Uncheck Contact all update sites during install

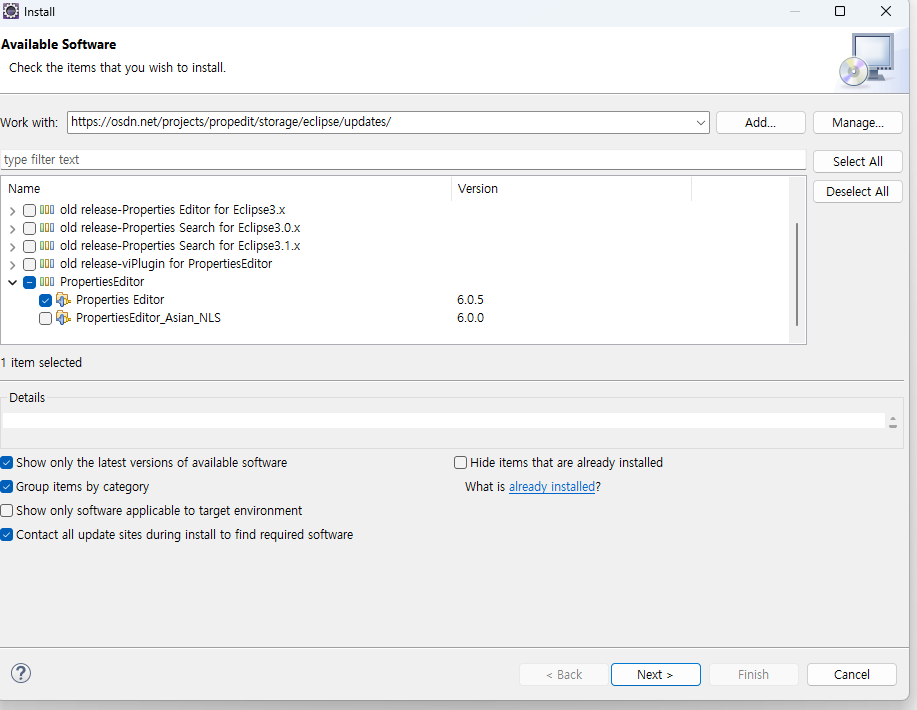(6, 535)
